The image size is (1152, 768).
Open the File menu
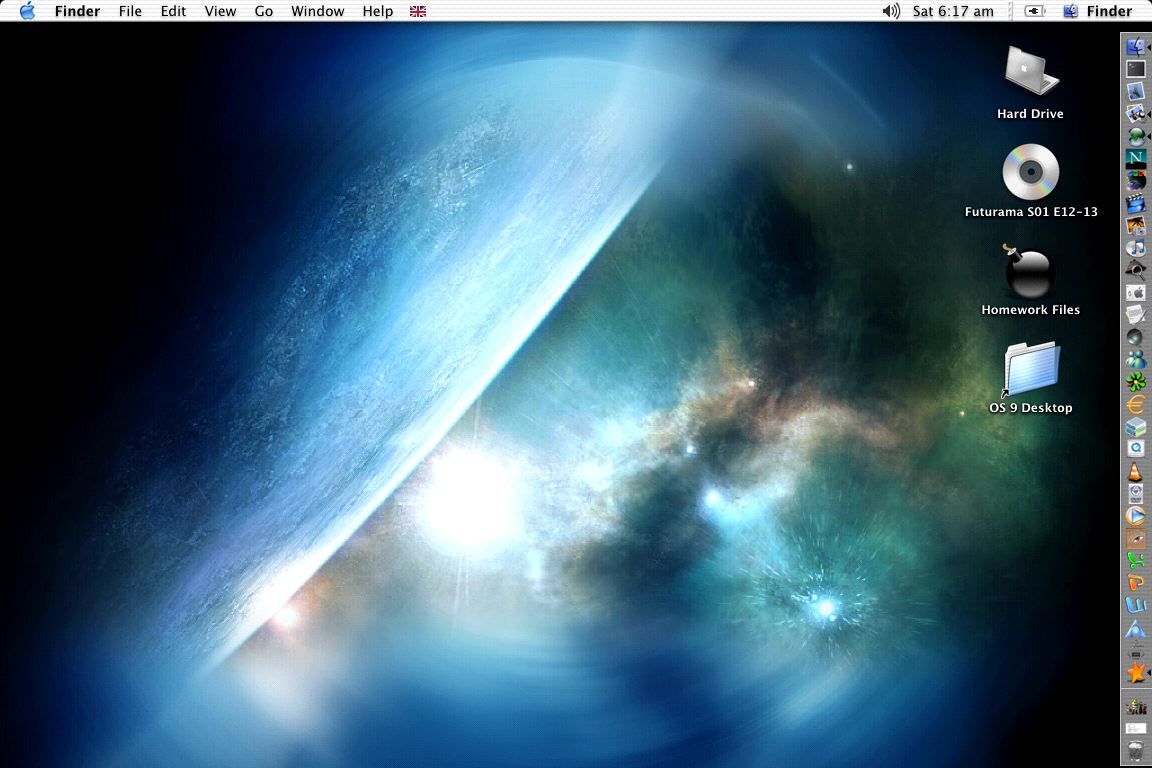[x=130, y=11]
